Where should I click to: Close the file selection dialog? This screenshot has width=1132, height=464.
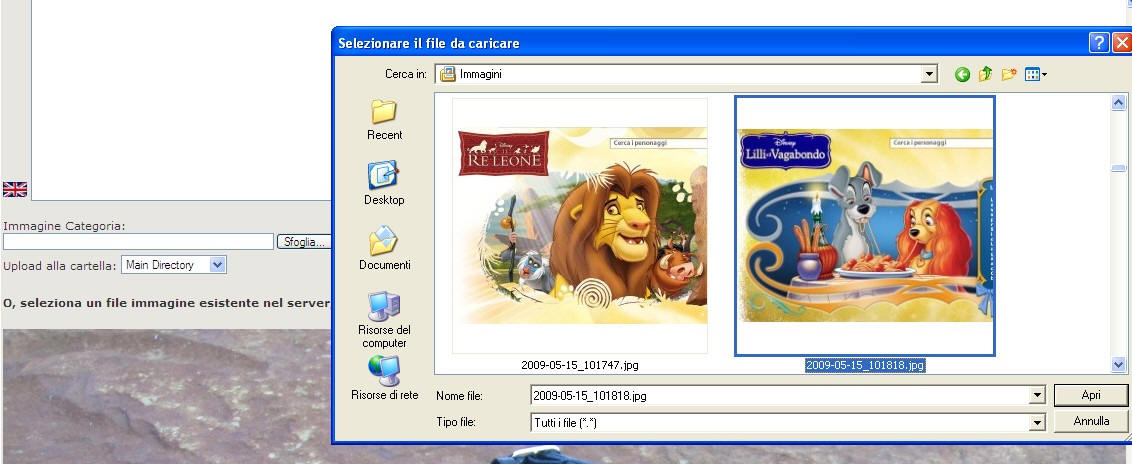tap(1123, 43)
